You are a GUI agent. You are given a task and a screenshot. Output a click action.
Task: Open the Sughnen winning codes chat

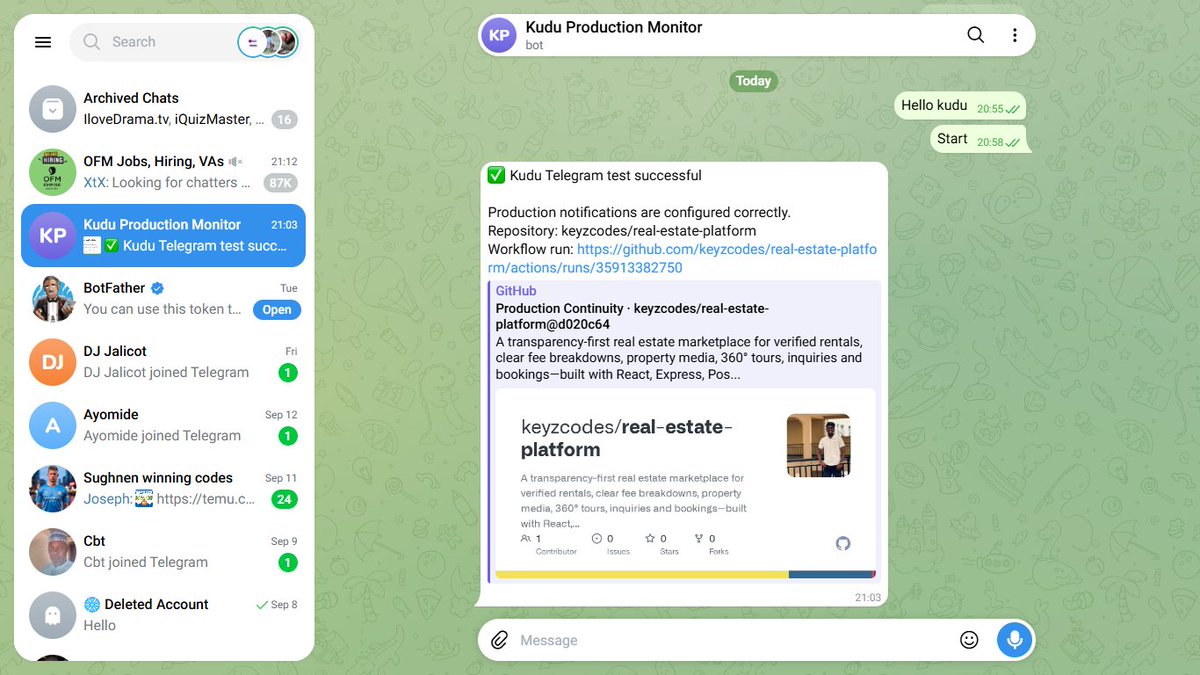[164, 488]
